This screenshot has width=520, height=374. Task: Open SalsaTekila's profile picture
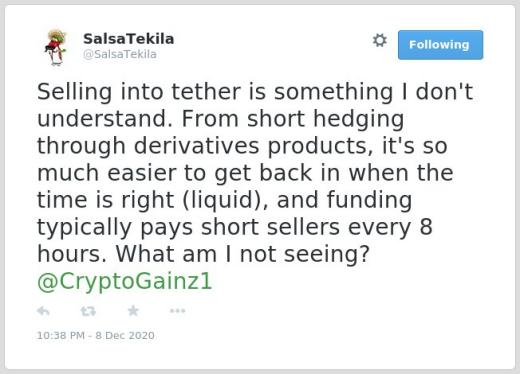[56, 47]
